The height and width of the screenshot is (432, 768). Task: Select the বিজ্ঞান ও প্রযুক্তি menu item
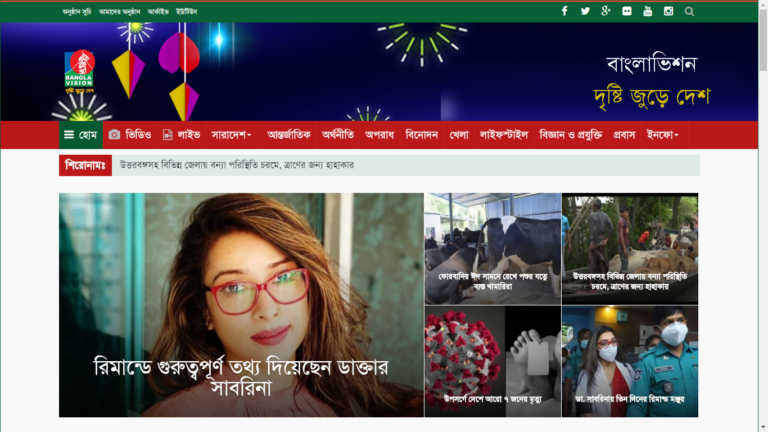click(570, 135)
